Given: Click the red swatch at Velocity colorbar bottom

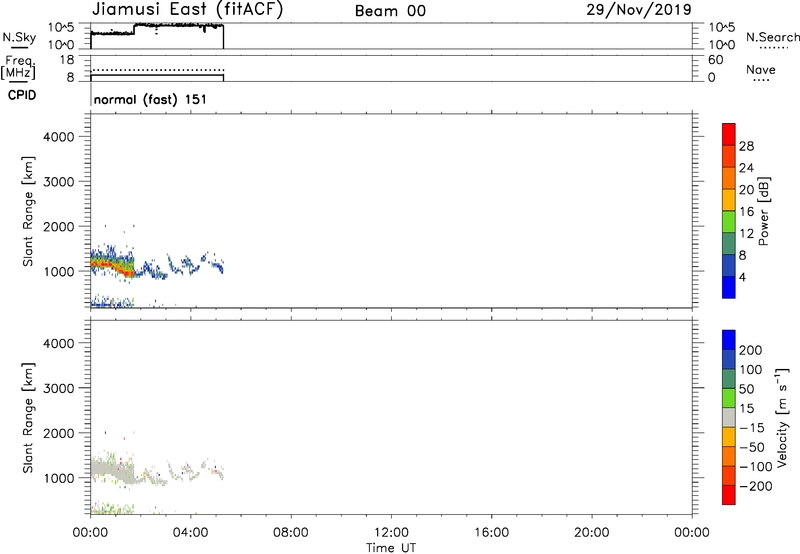Looking at the screenshot, I should [x=729, y=495].
